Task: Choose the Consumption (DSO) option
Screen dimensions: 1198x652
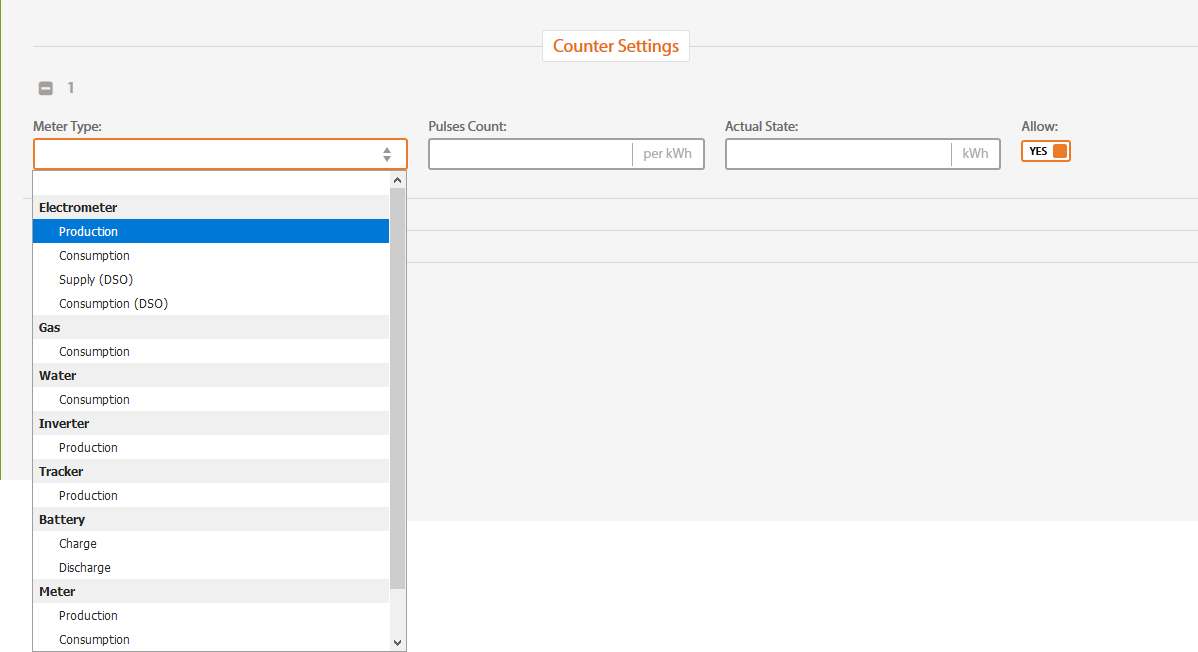Action: (x=113, y=304)
